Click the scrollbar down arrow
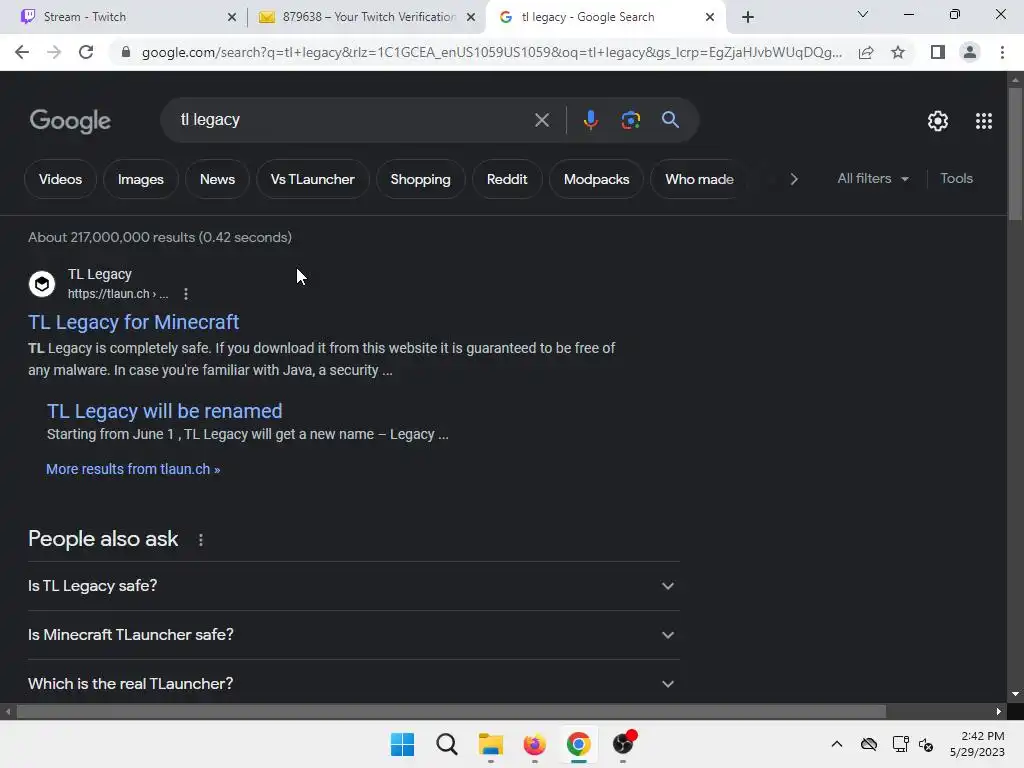 tap(1015, 694)
